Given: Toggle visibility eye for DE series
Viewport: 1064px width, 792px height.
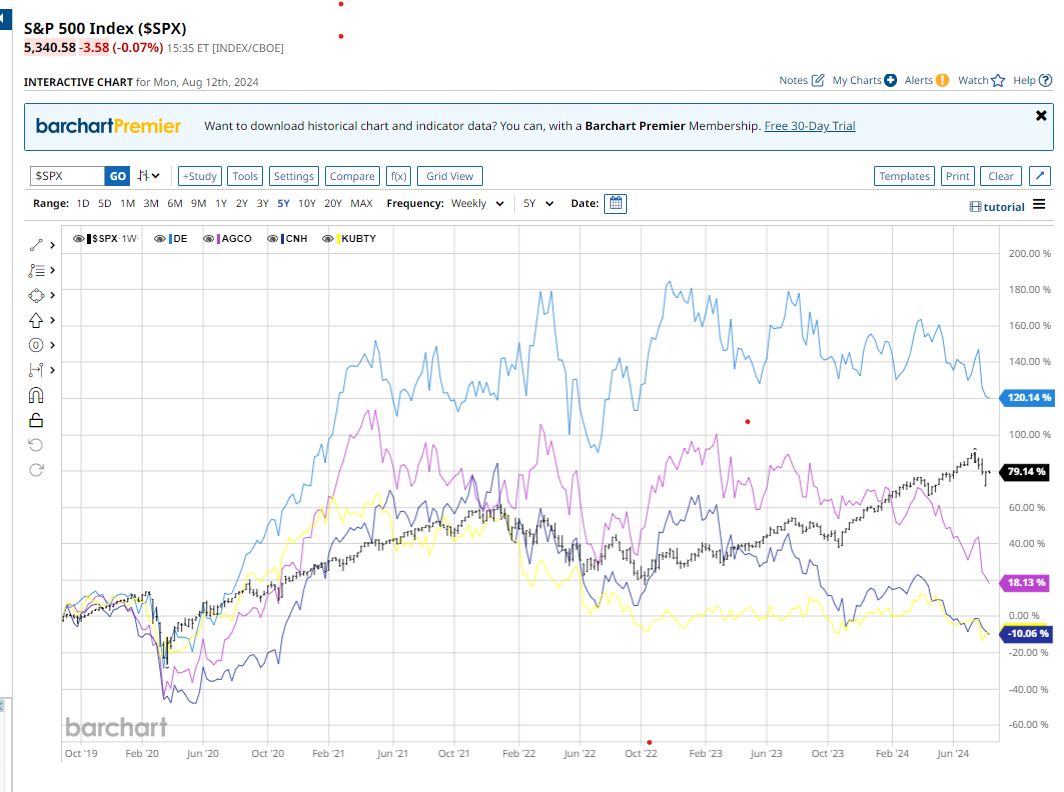Looking at the screenshot, I should point(159,239).
